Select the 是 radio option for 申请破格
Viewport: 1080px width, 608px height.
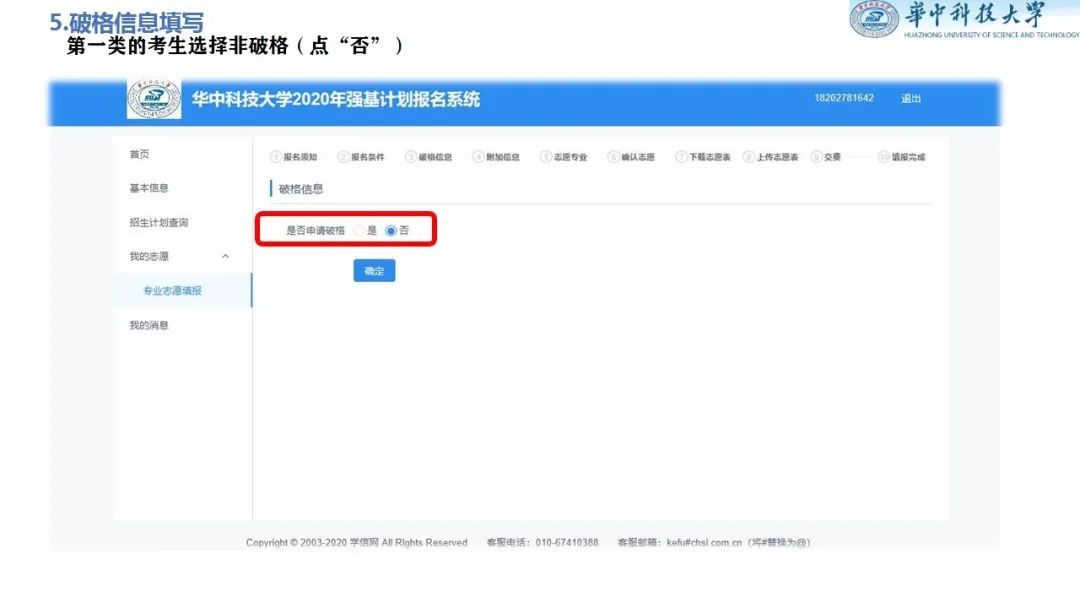click(x=359, y=231)
